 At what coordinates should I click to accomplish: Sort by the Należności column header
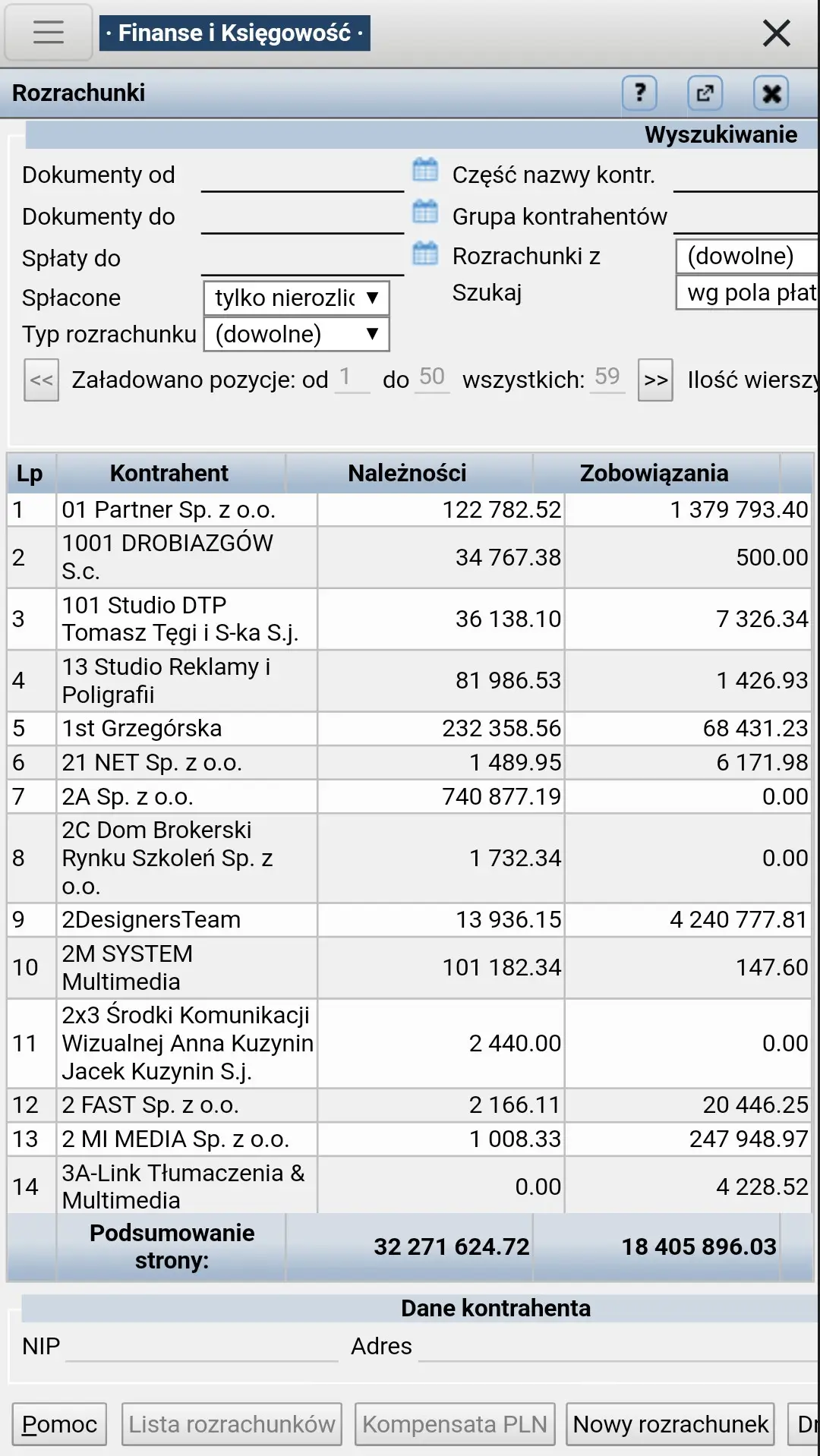click(x=408, y=473)
